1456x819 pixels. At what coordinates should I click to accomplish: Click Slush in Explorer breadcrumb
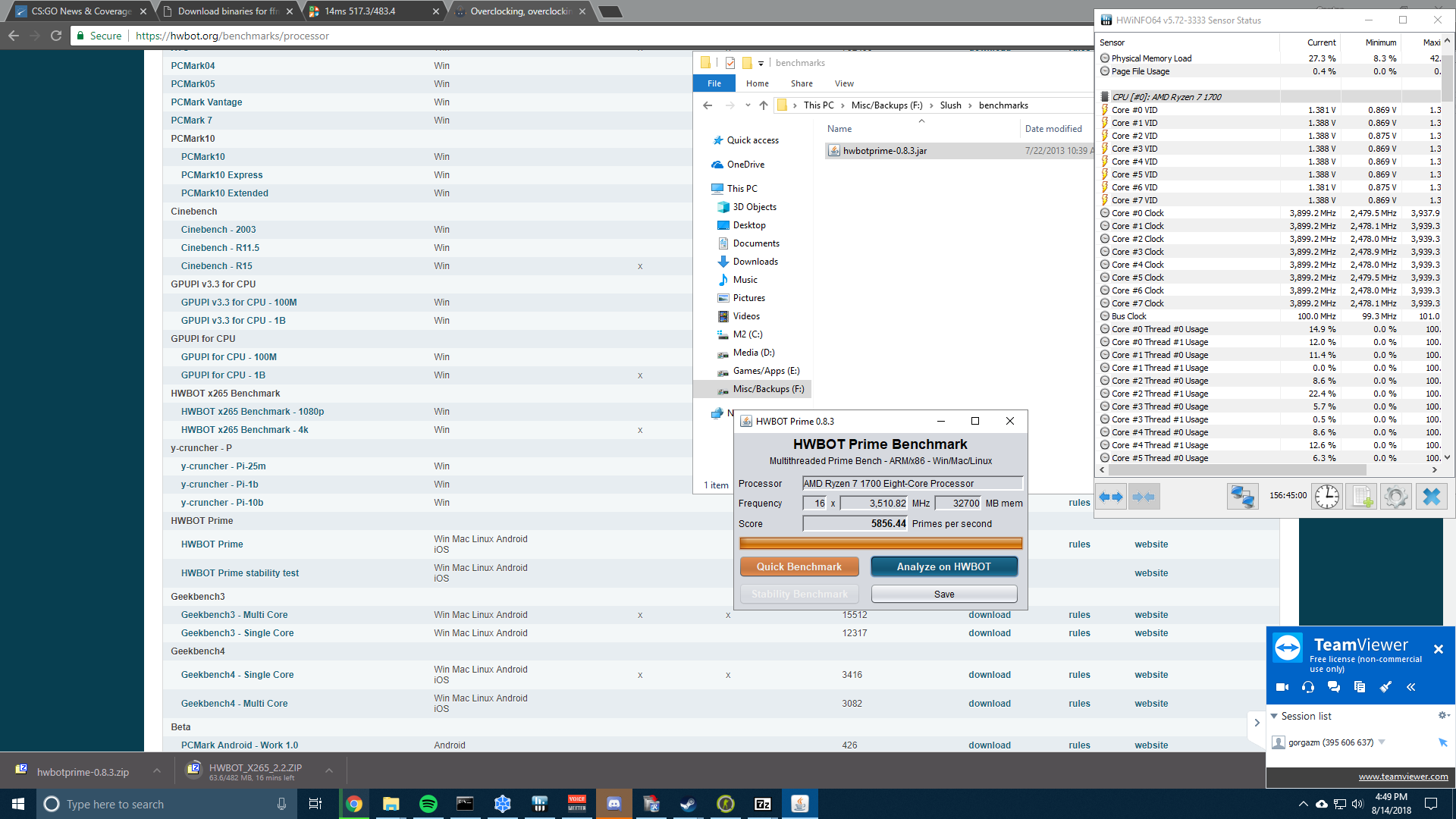pos(950,105)
